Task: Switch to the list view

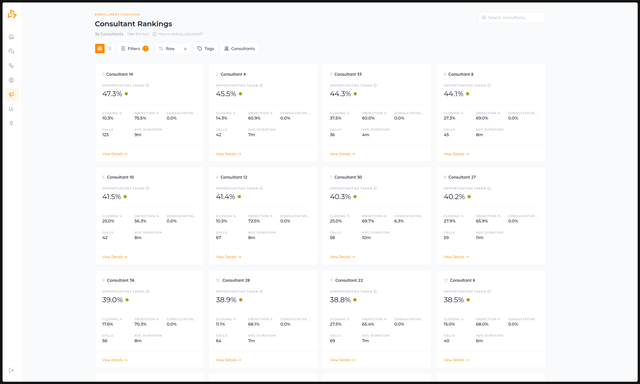Action: coord(109,49)
